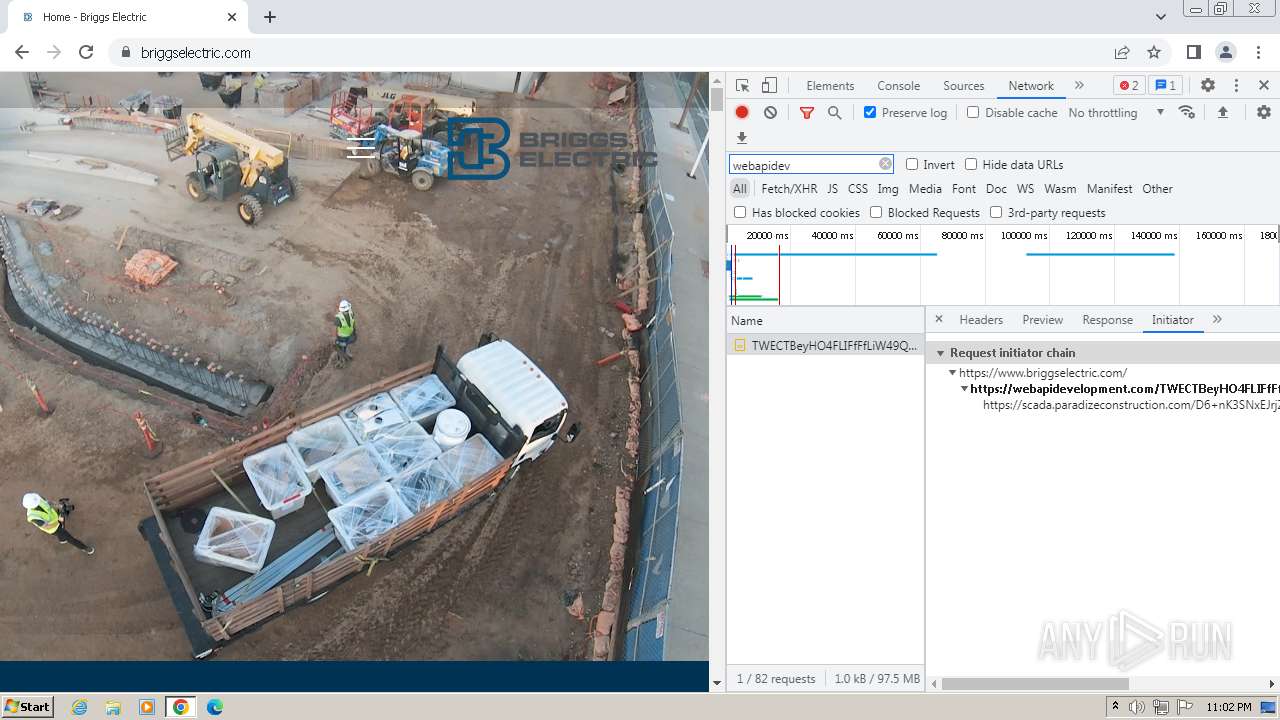Open the site hamburger menu
This screenshot has width=1280, height=720.
[361, 147]
